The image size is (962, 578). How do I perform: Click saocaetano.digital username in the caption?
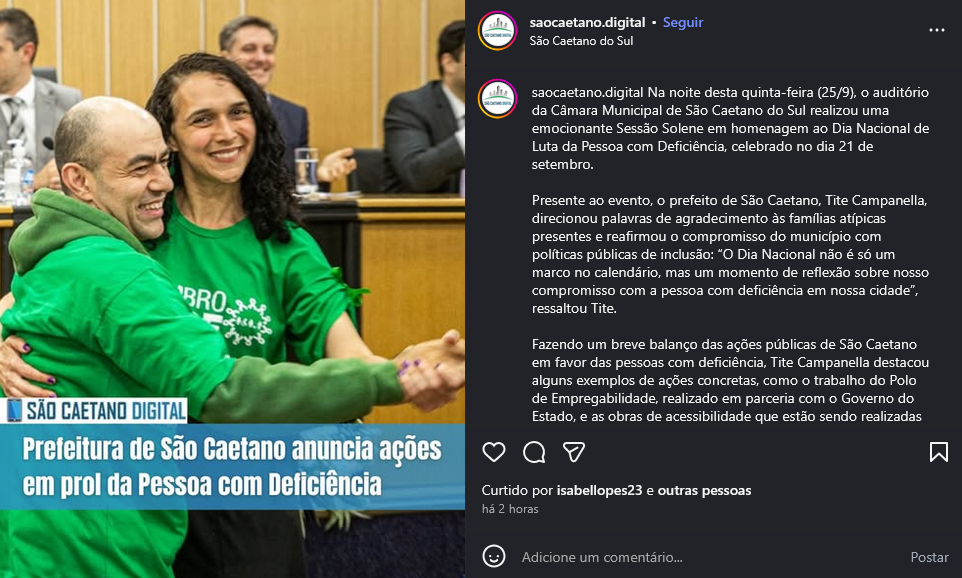coord(588,93)
